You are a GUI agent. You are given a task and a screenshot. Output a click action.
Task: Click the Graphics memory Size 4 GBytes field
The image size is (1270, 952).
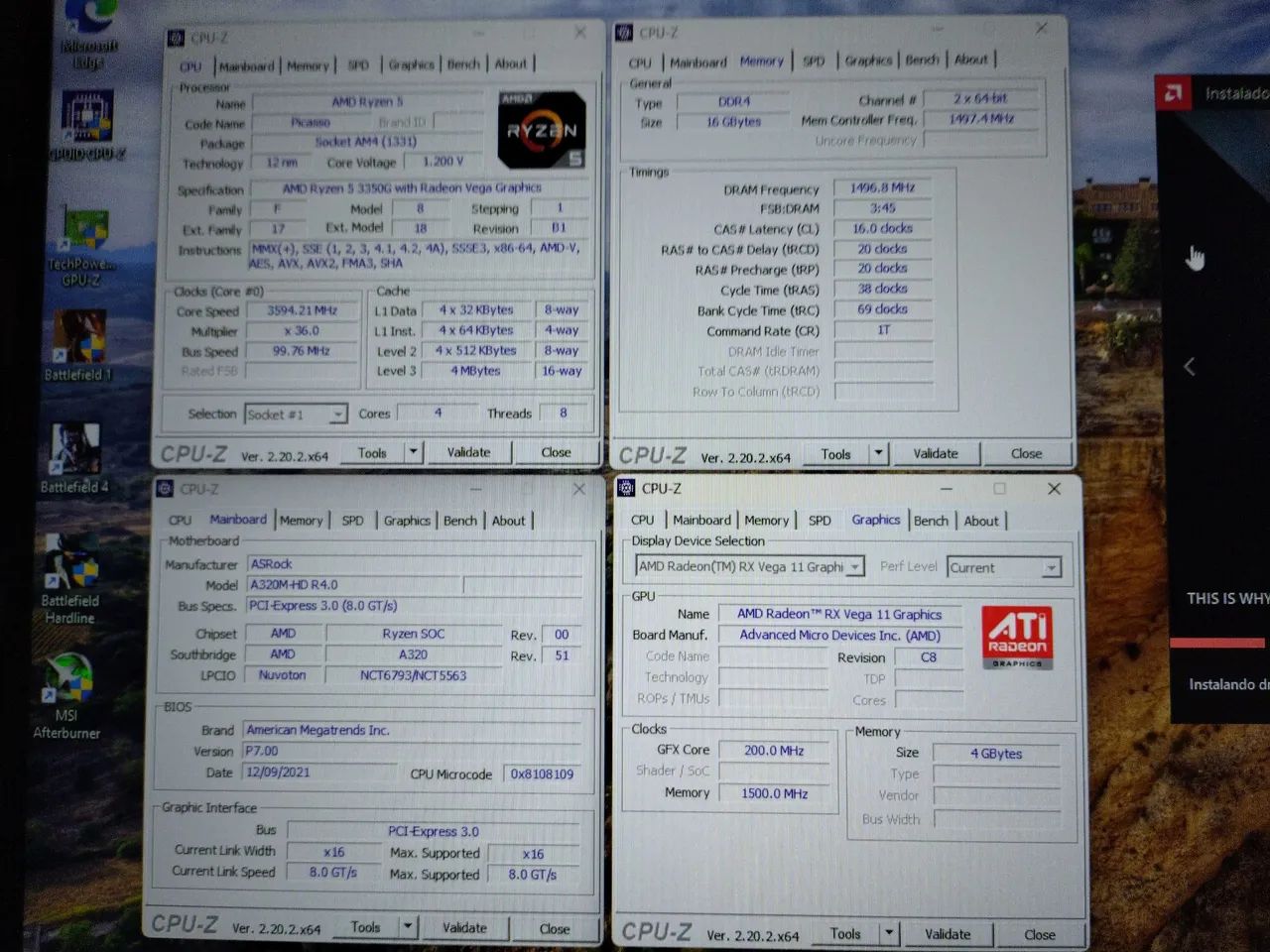(996, 754)
